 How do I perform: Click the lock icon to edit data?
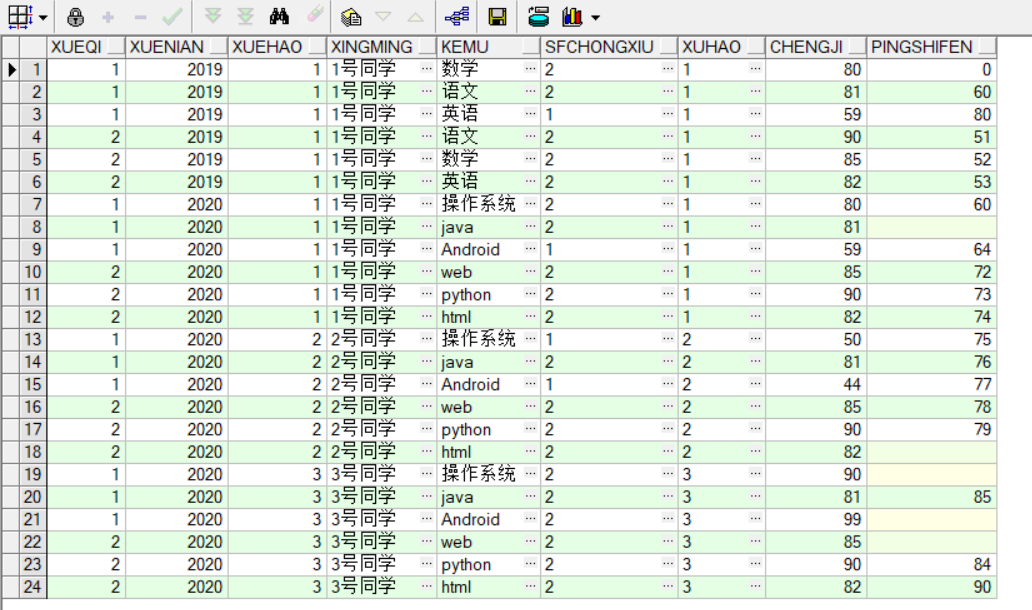76,17
